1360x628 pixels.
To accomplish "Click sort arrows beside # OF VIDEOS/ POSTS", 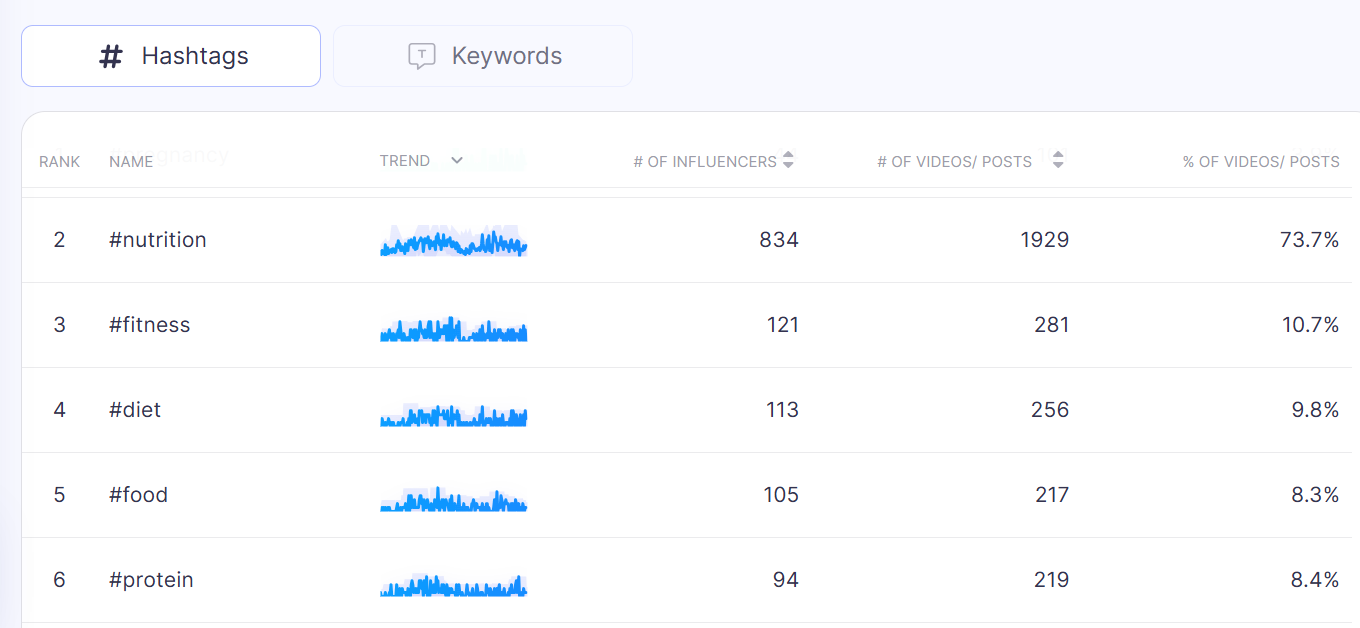I will tap(1058, 160).
